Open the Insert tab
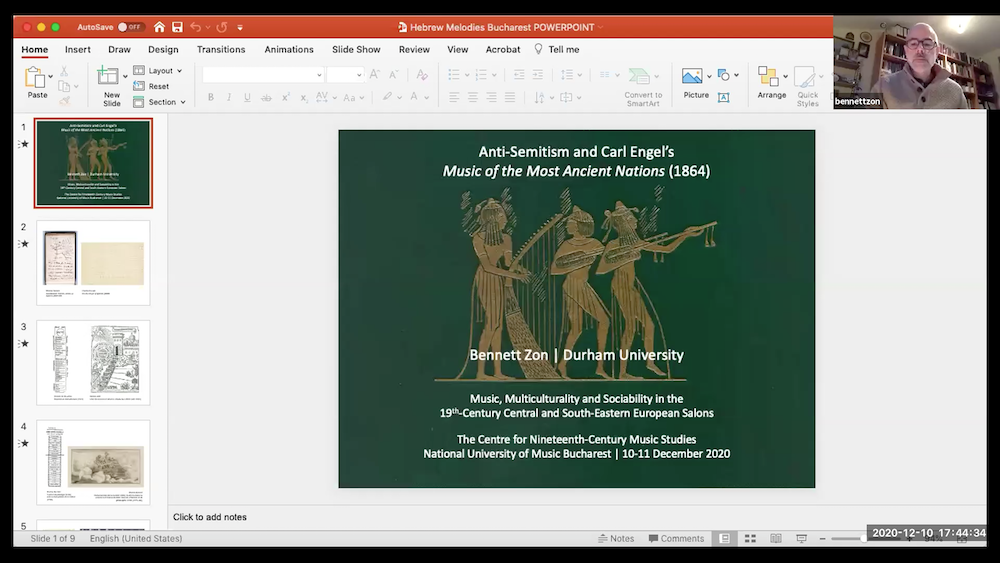This screenshot has height=563, width=1000. [x=78, y=49]
